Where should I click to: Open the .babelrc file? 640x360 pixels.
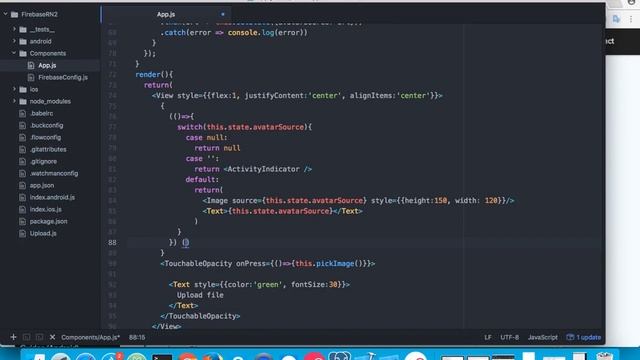tap(41, 113)
